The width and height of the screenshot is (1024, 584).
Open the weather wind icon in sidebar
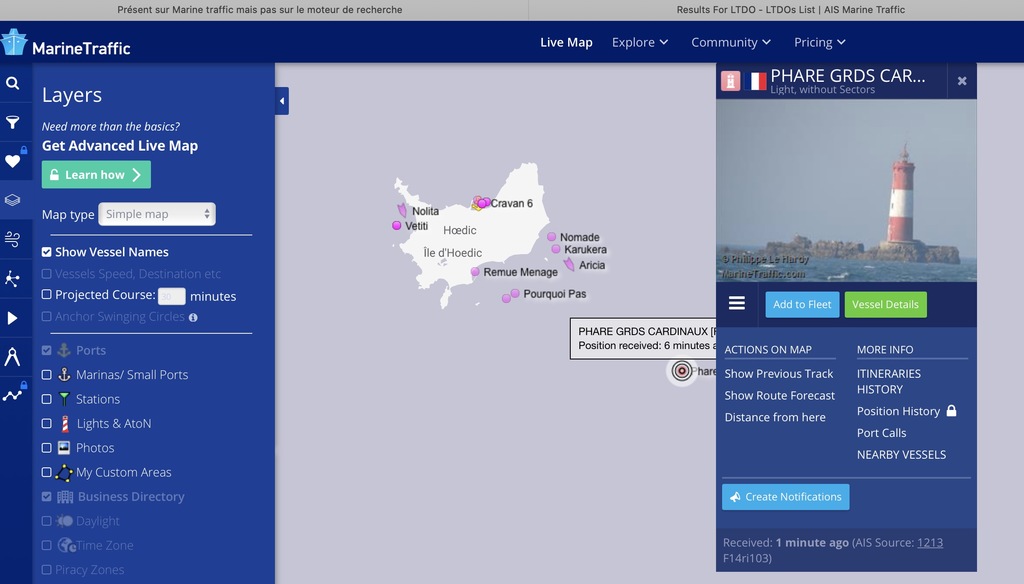tap(12, 239)
